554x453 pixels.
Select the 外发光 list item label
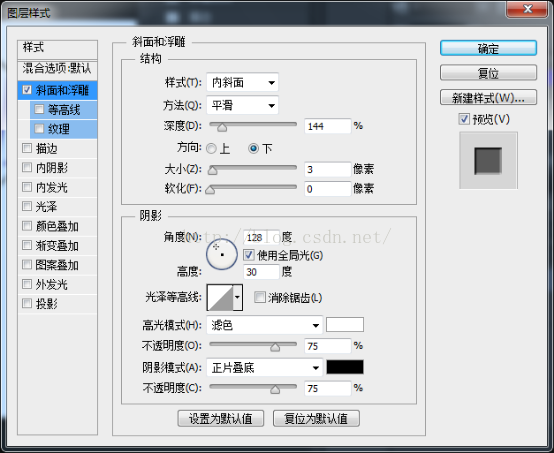click(x=52, y=284)
